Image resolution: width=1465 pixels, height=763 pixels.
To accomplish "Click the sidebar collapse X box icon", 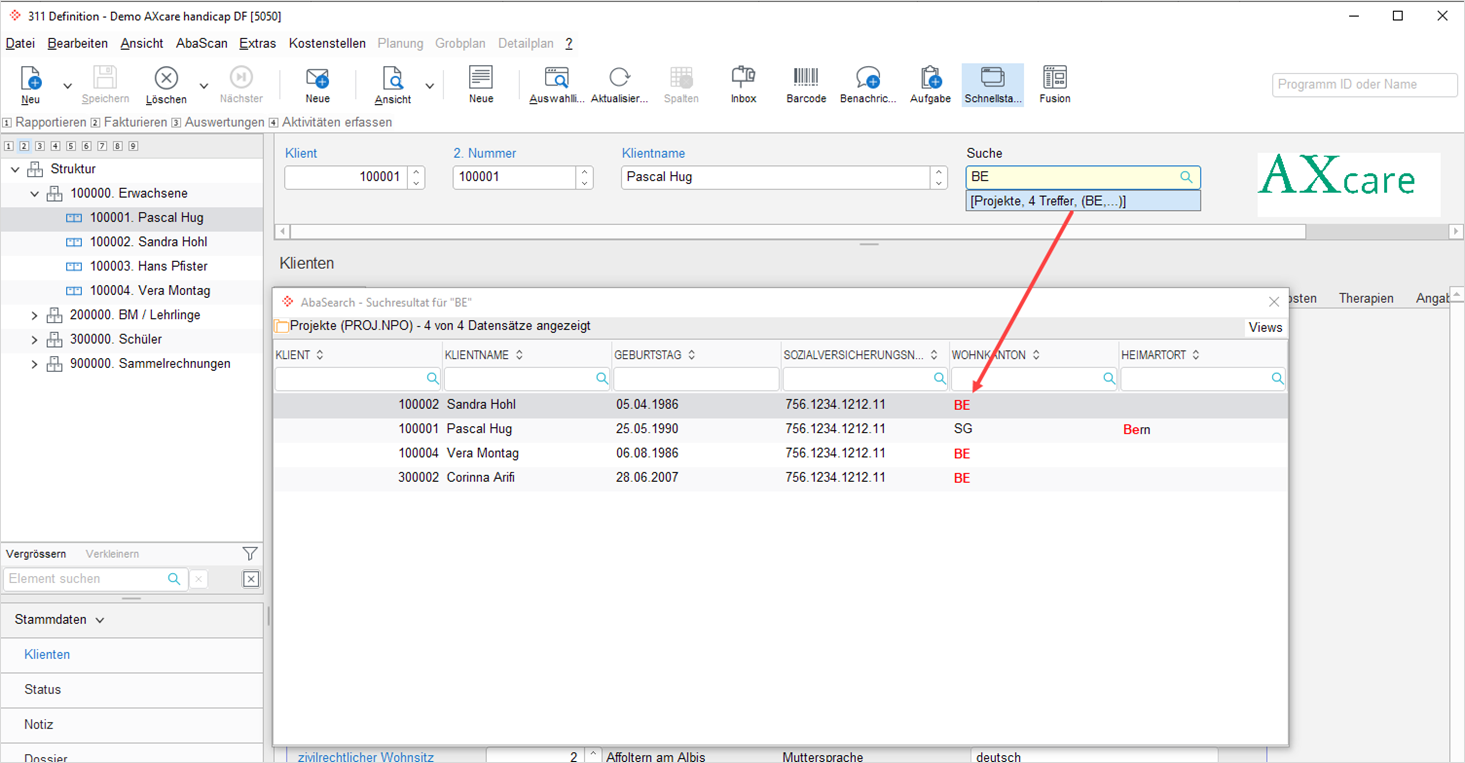I will (251, 579).
